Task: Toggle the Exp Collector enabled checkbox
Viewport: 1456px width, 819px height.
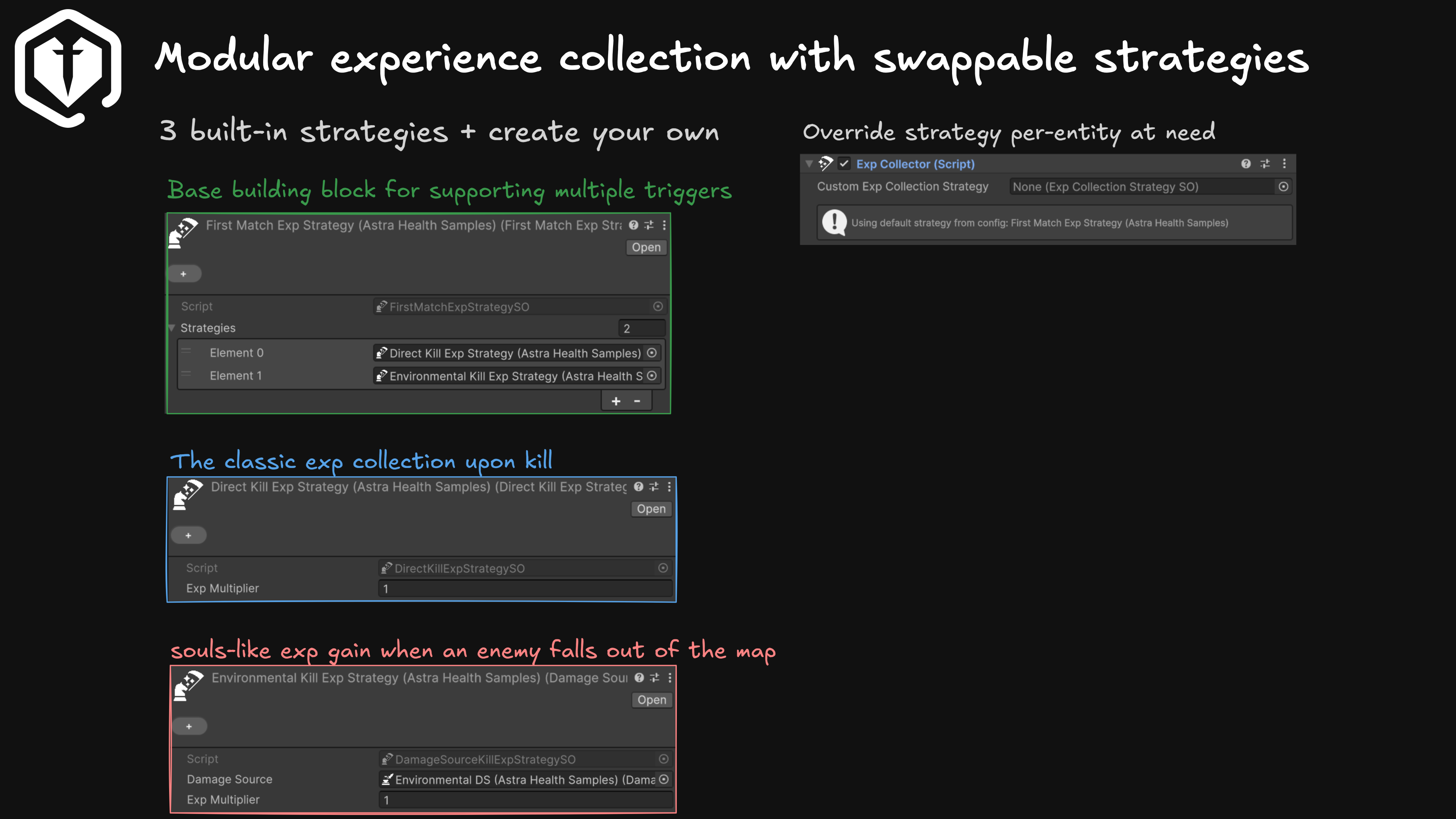Action: point(844,164)
